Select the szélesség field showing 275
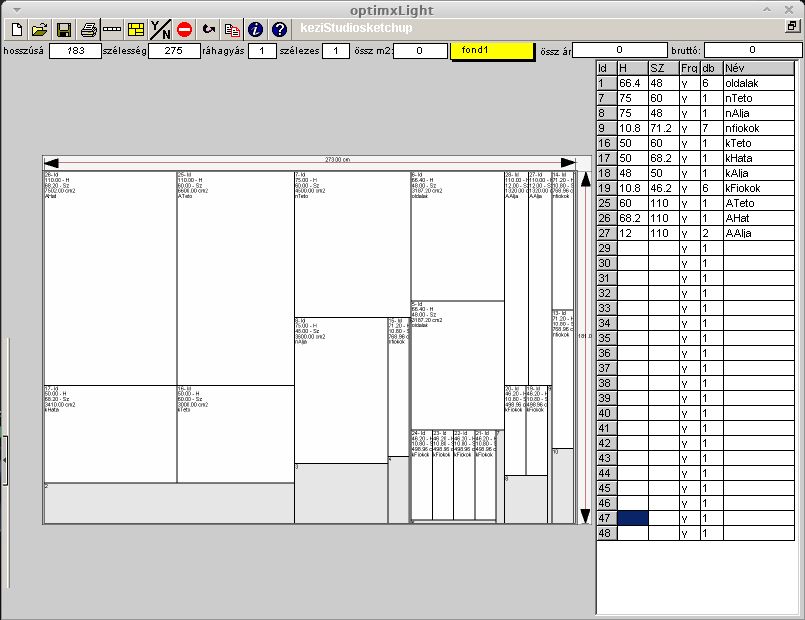The width and height of the screenshot is (805, 620). pyautogui.click(x=174, y=50)
